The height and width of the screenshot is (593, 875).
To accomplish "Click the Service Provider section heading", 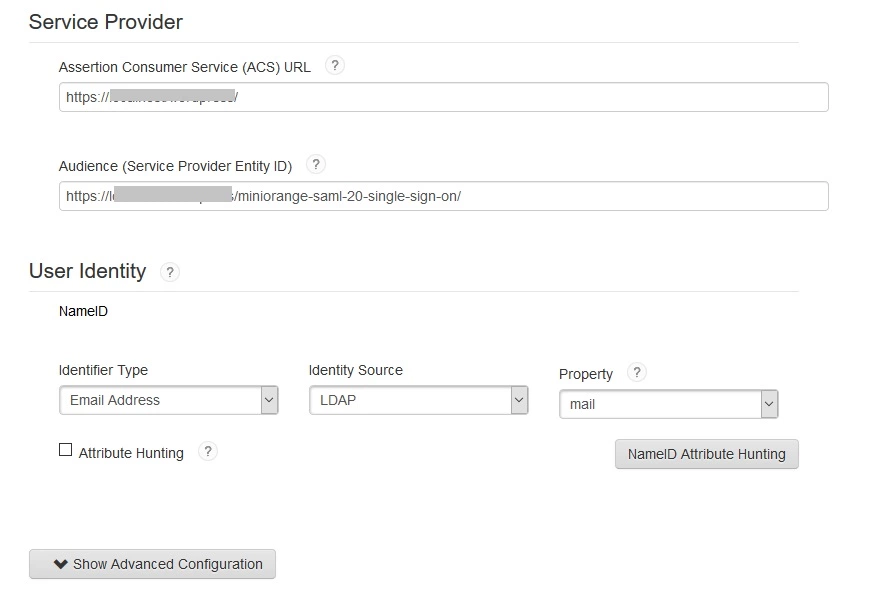I will (x=106, y=22).
